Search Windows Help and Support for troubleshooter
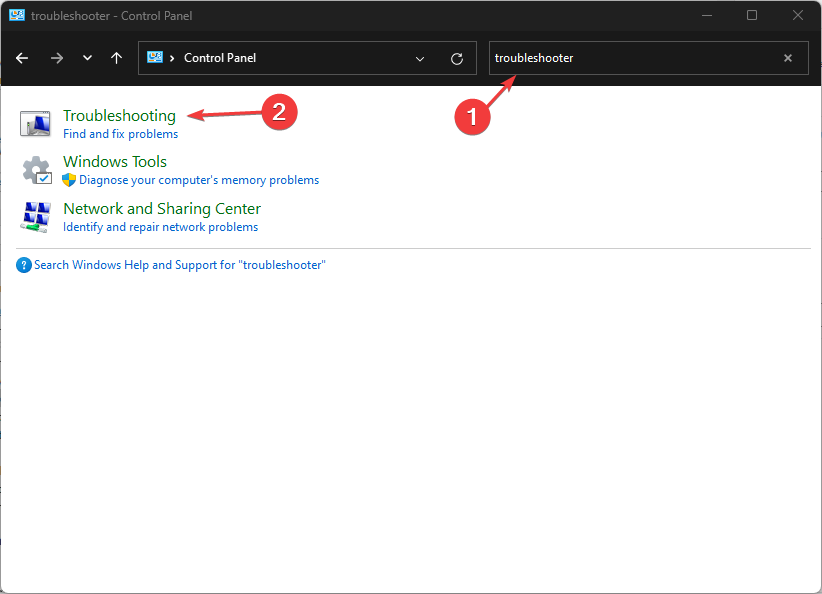Image resolution: width=822 pixels, height=594 pixels. point(180,265)
